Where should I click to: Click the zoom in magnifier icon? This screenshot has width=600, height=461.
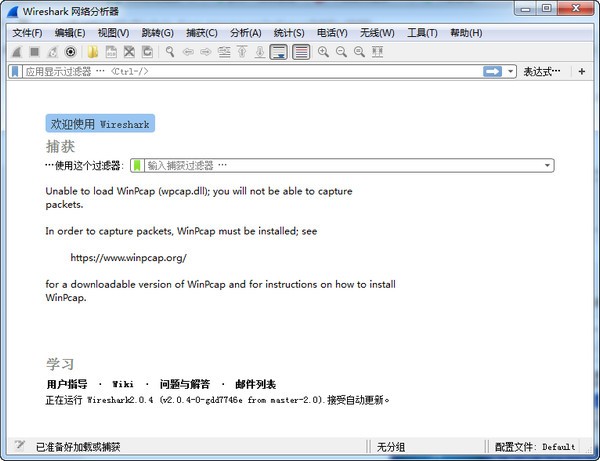click(x=324, y=51)
